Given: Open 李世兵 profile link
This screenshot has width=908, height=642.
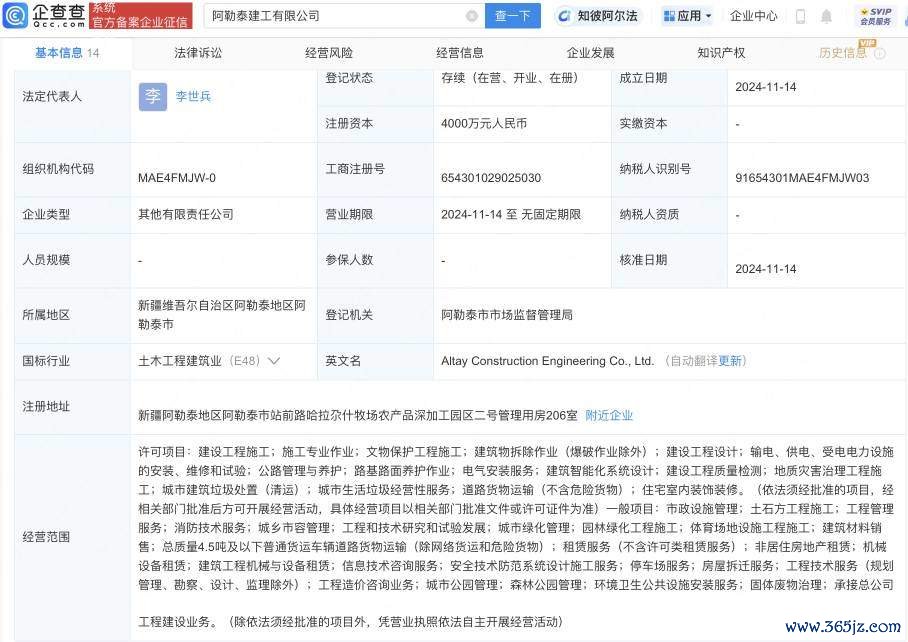Looking at the screenshot, I should click(193, 97).
